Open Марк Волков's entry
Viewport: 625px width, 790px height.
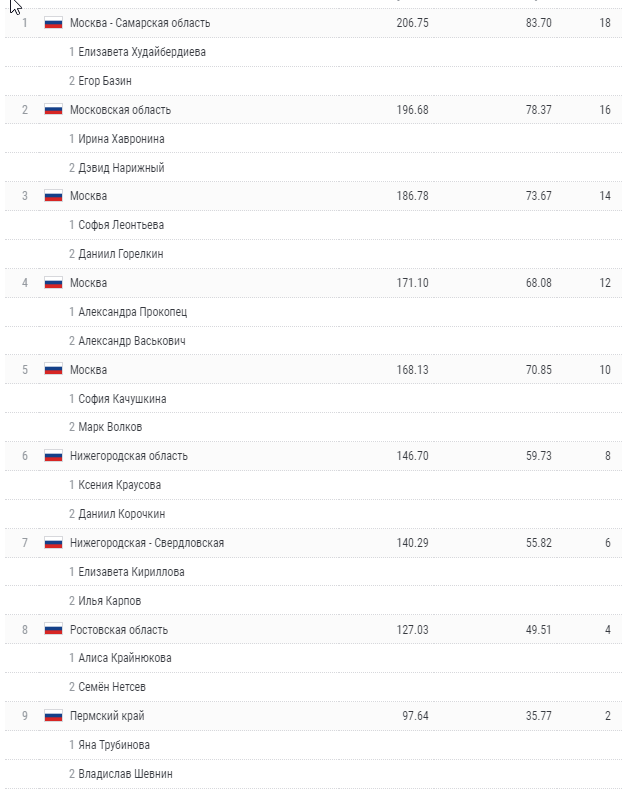pos(110,427)
